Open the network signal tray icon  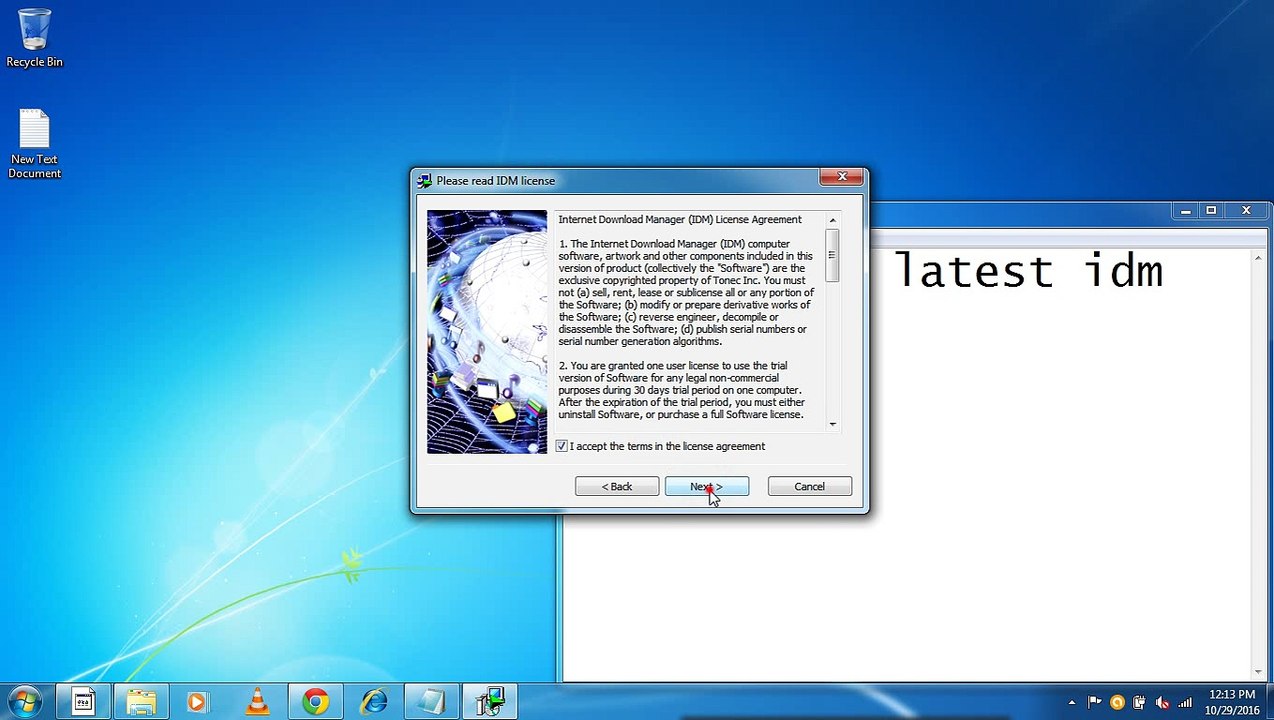tap(1185, 703)
